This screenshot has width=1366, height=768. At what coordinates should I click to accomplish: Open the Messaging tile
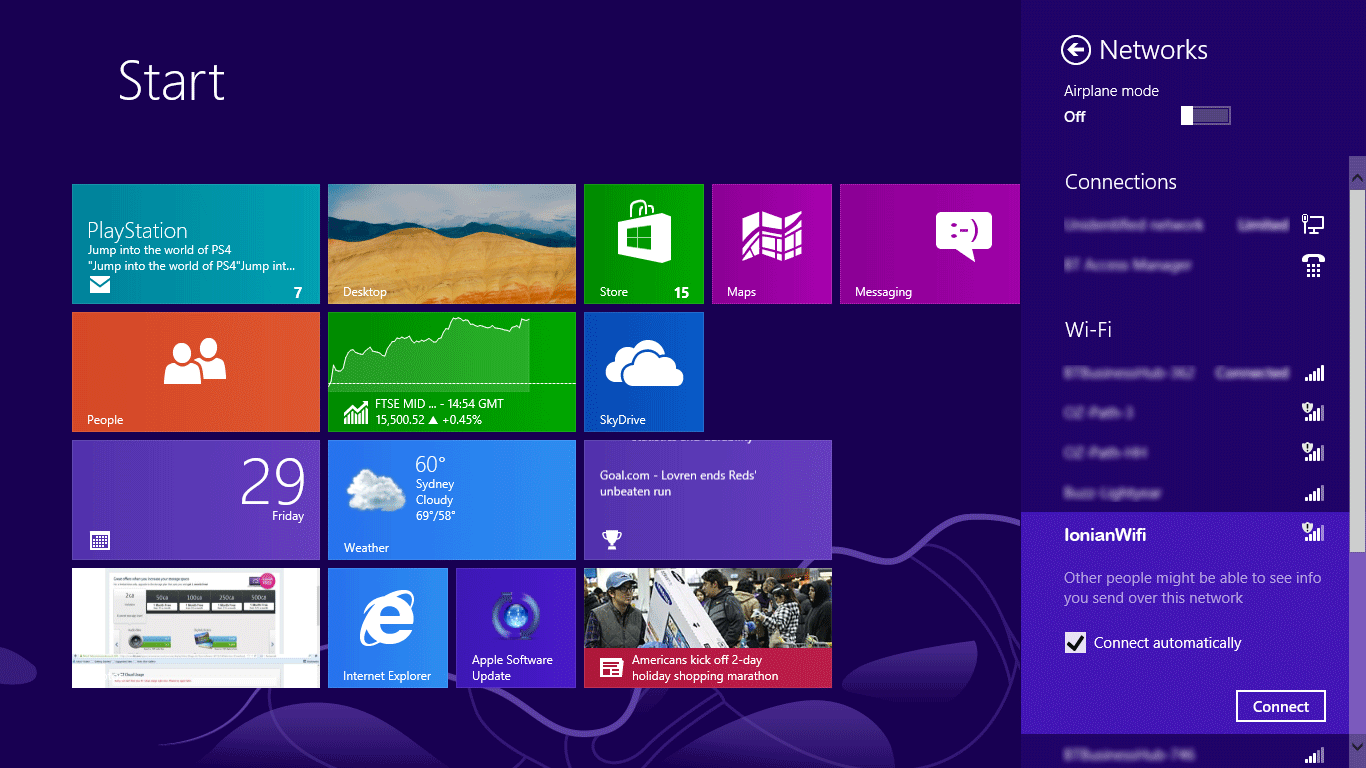click(x=930, y=244)
